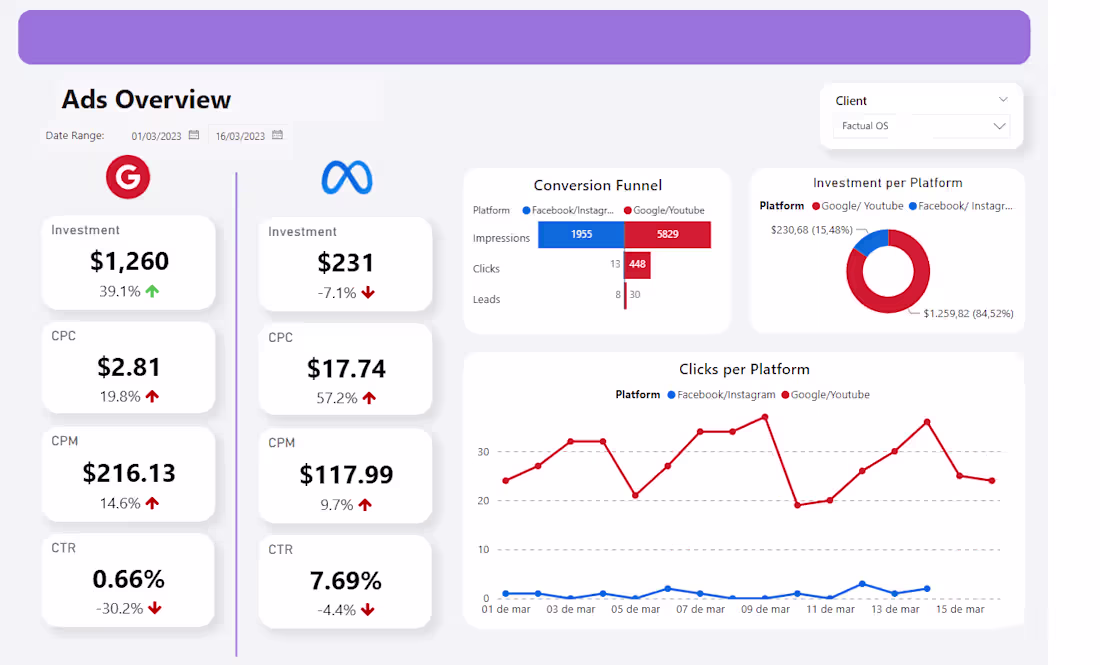
Task: Click the CPC card showing $2.81
Action: [x=128, y=367]
